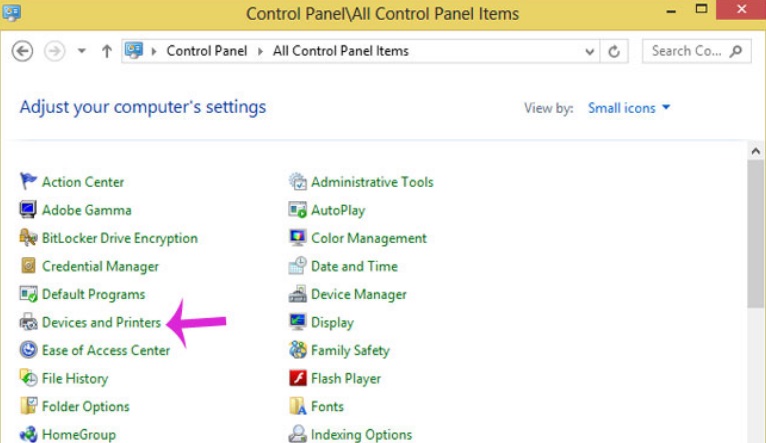Select the Control Panel breadcrumb segment
The height and width of the screenshot is (443, 766).
[x=208, y=51]
